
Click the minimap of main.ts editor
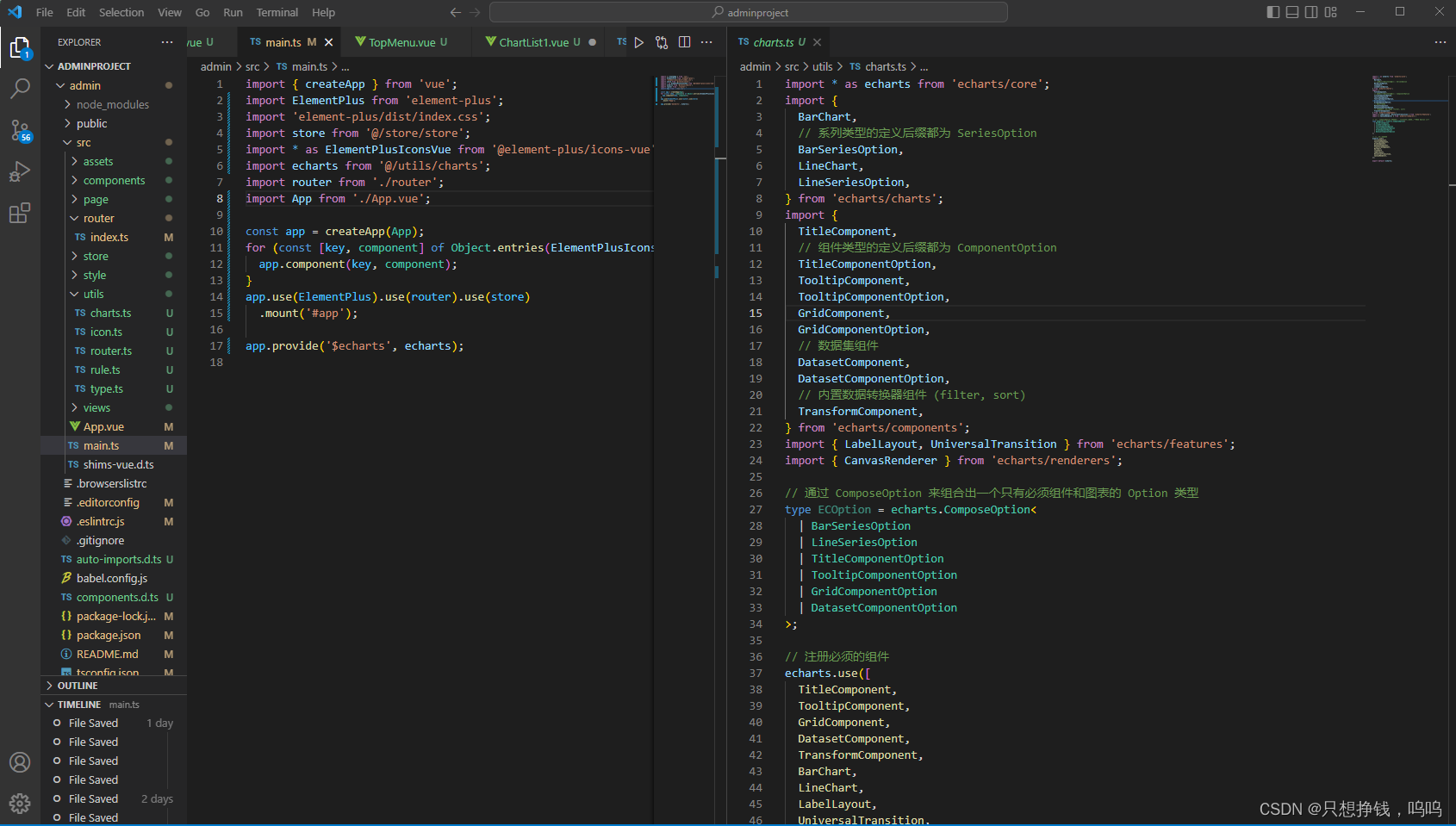[x=685, y=90]
